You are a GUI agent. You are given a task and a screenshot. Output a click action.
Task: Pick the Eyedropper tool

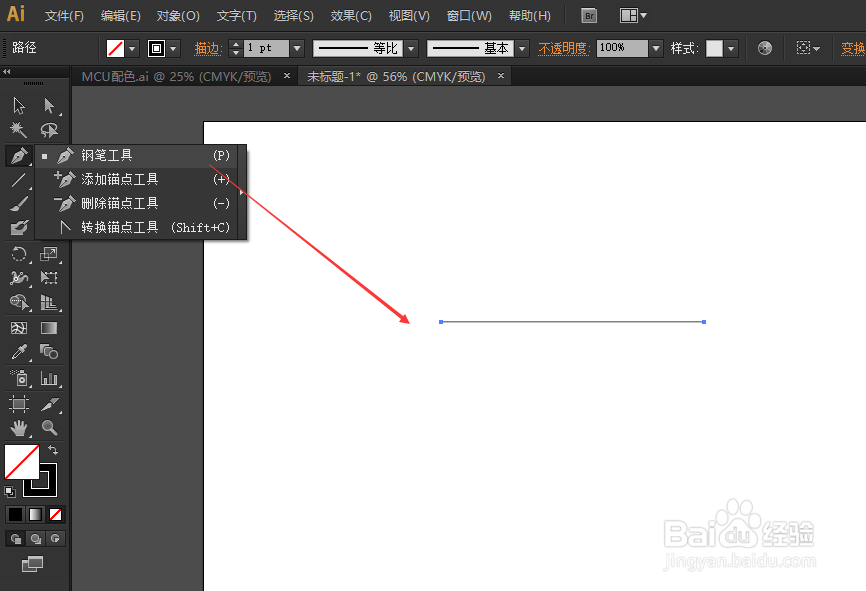tap(19, 352)
